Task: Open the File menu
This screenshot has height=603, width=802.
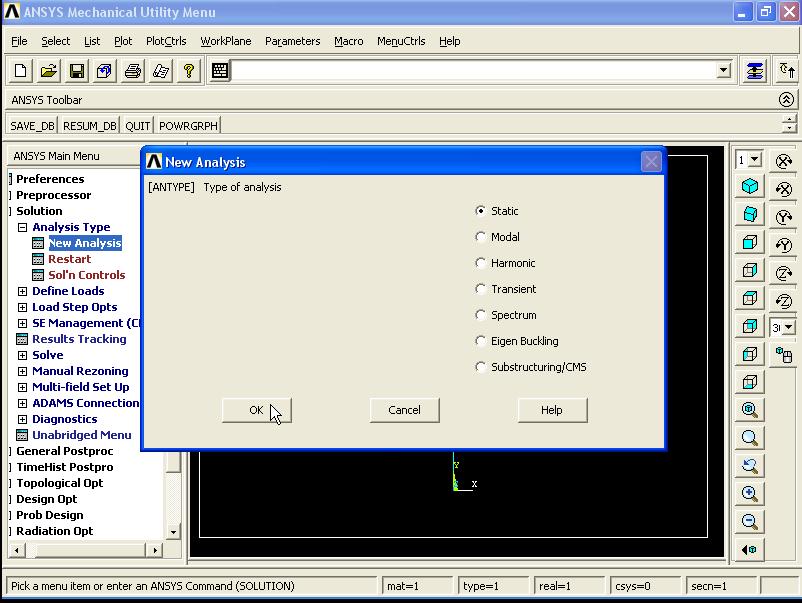Action: pyautogui.click(x=19, y=41)
